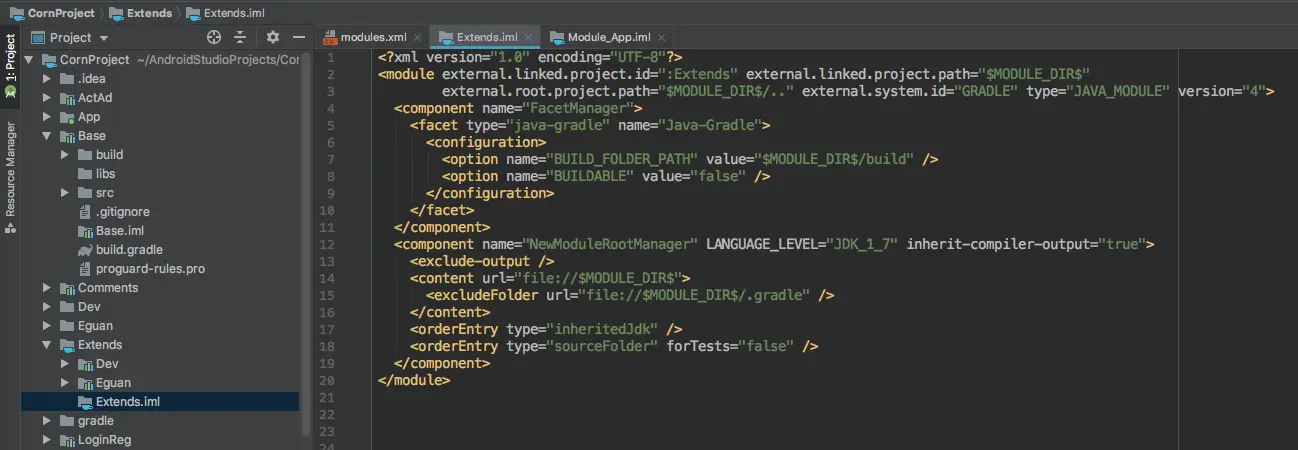Locate the opened file in Project tree
Screen dimensions: 1298x450
(x=213, y=37)
